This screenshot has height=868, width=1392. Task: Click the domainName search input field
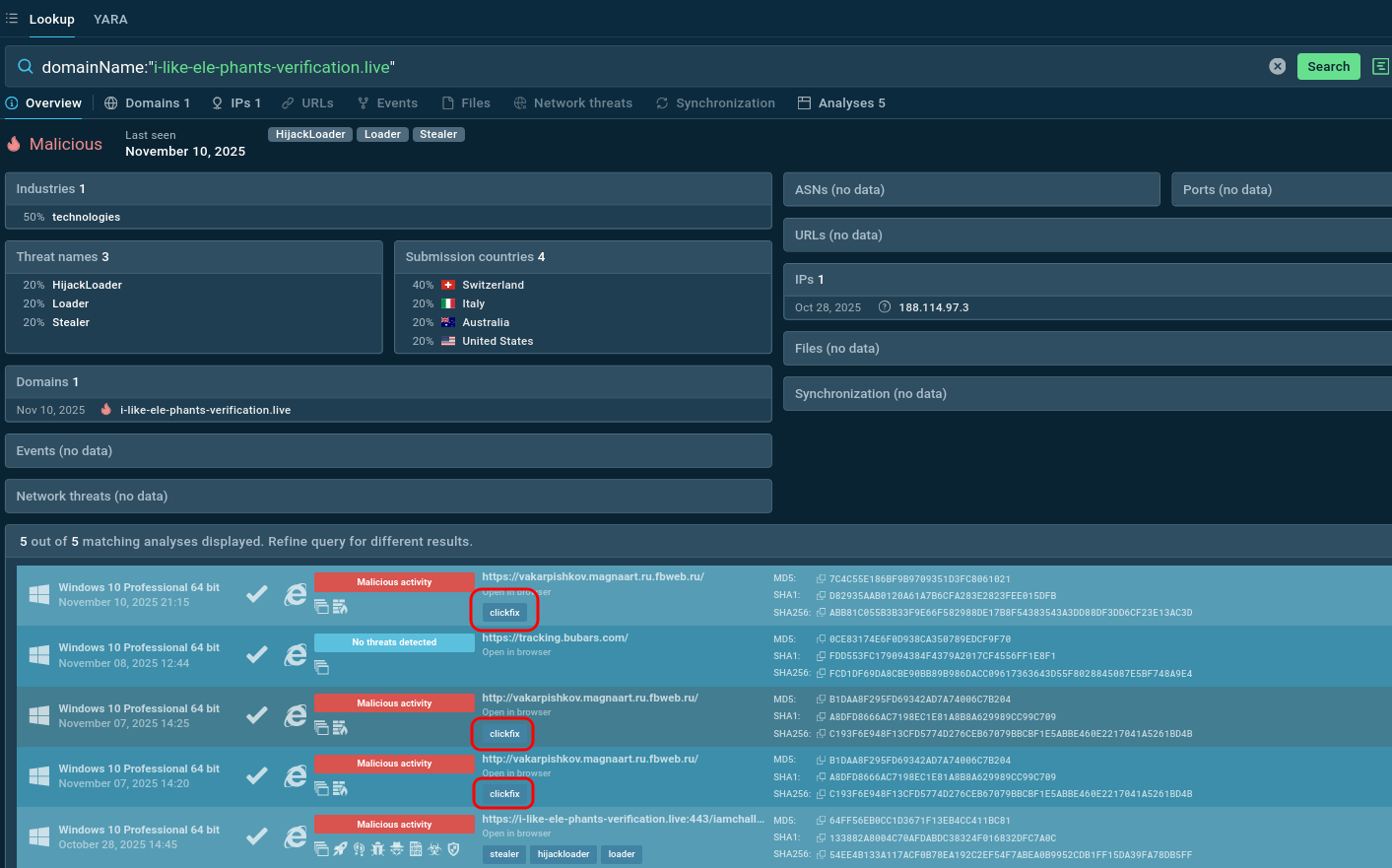coord(640,67)
